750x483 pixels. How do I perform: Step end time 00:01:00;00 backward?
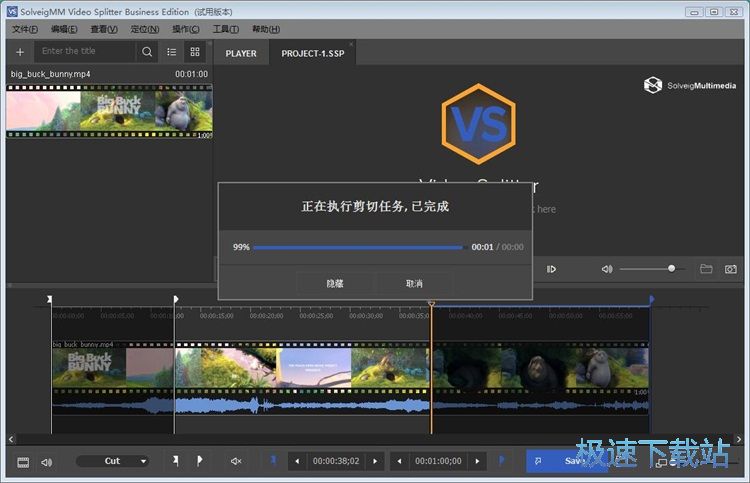(x=399, y=461)
